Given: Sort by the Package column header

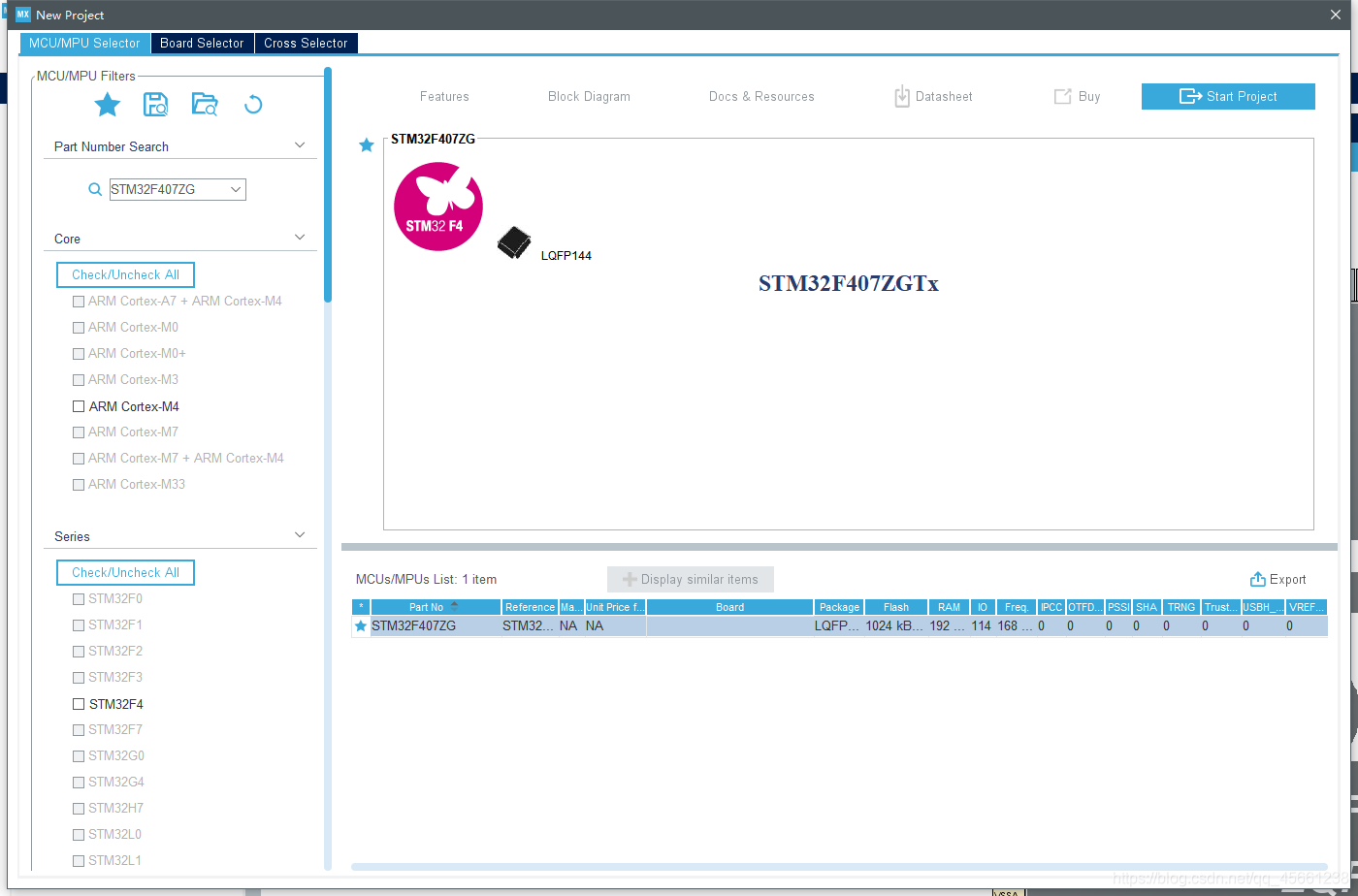Looking at the screenshot, I should coord(839,607).
